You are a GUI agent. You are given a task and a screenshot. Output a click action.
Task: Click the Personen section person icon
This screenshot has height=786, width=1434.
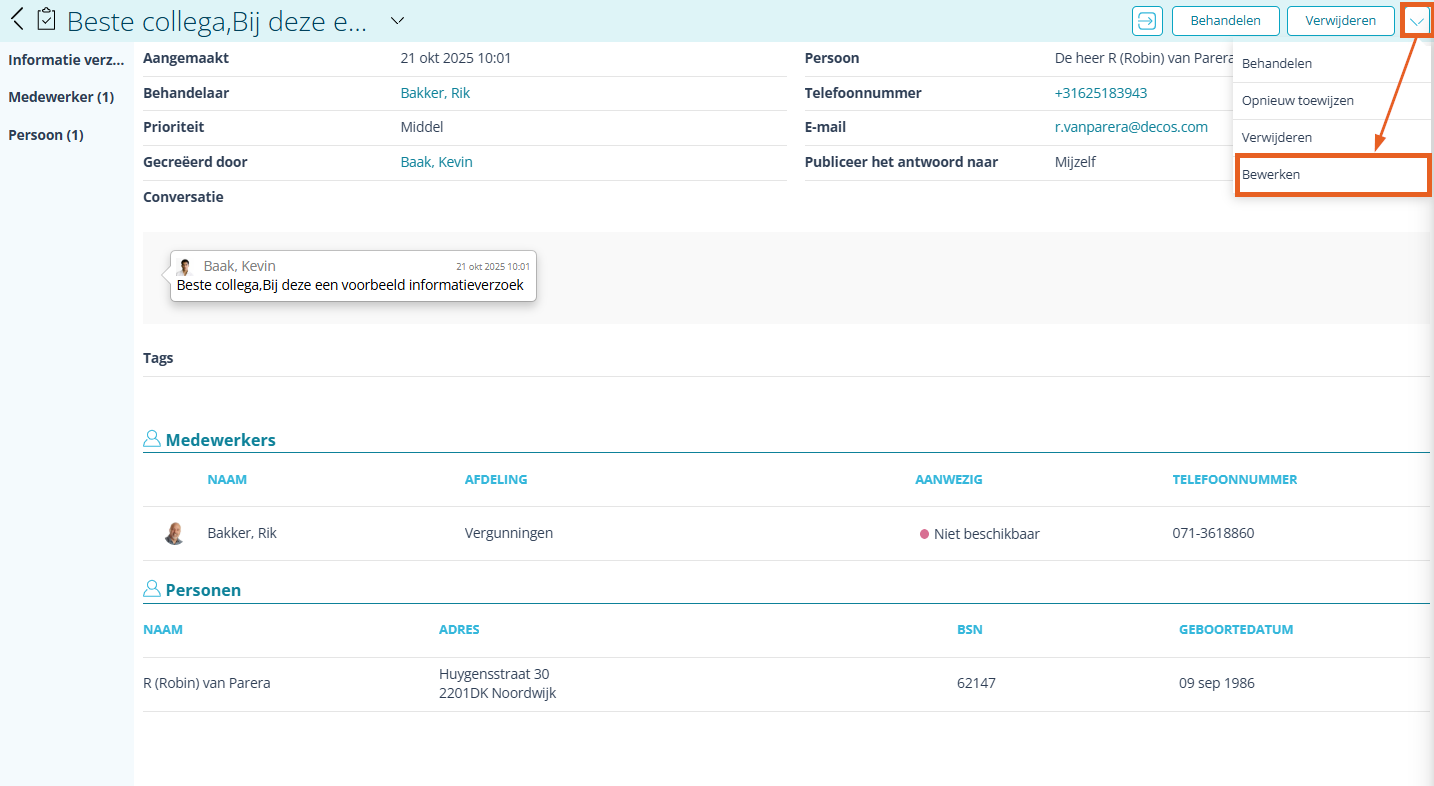152,589
